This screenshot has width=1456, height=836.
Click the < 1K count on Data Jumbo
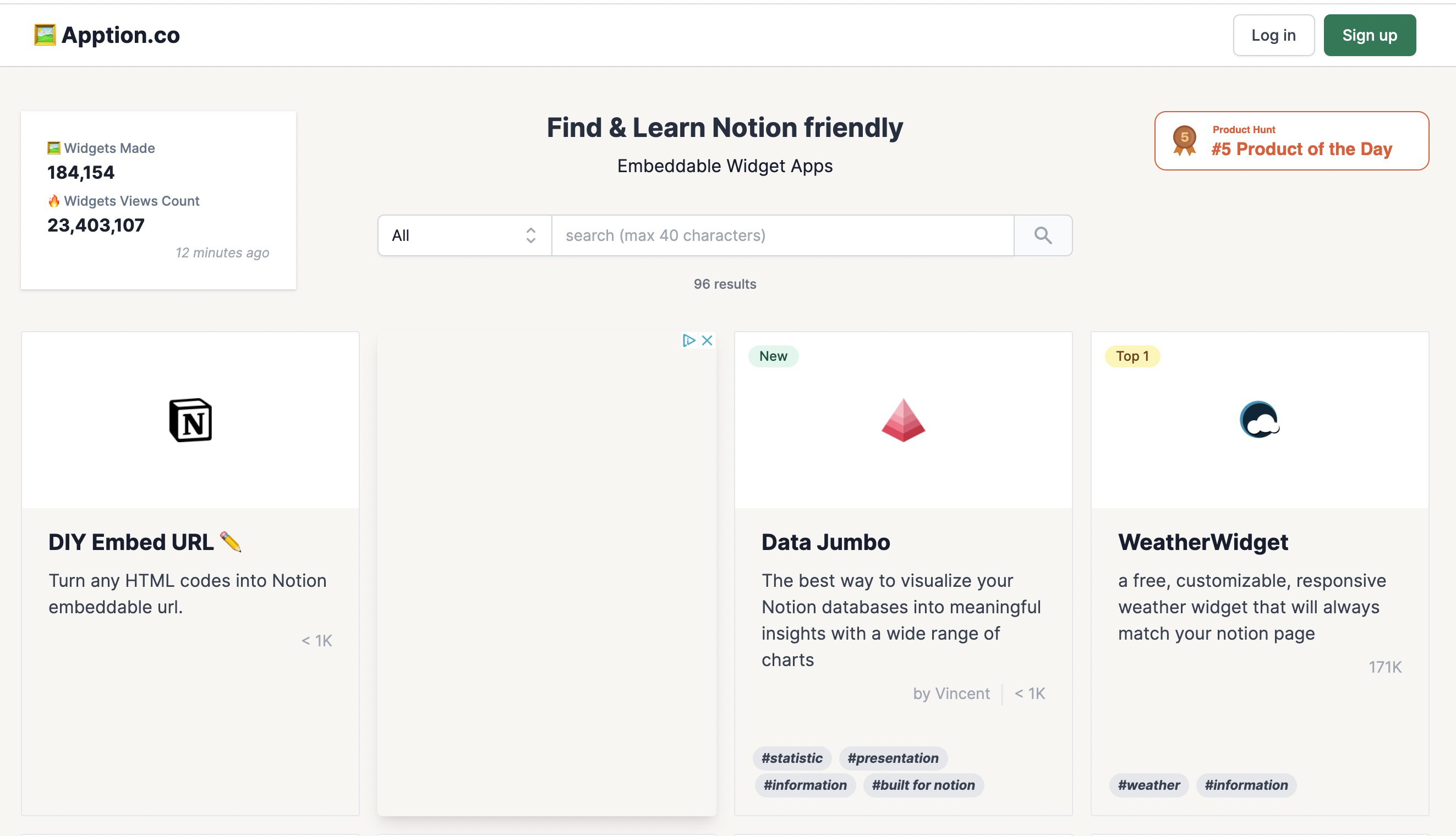(1030, 694)
